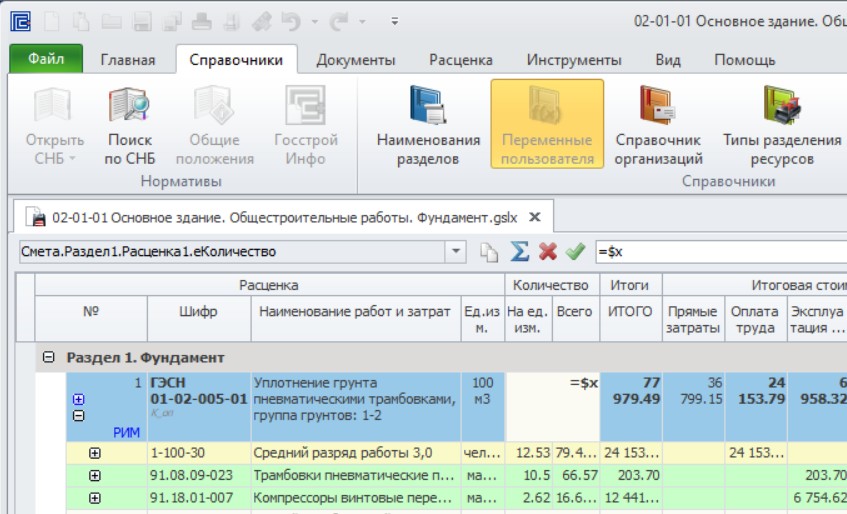Expand the 1-100-30 resource row
This screenshot has width=847, height=514.
(x=95, y=453)
